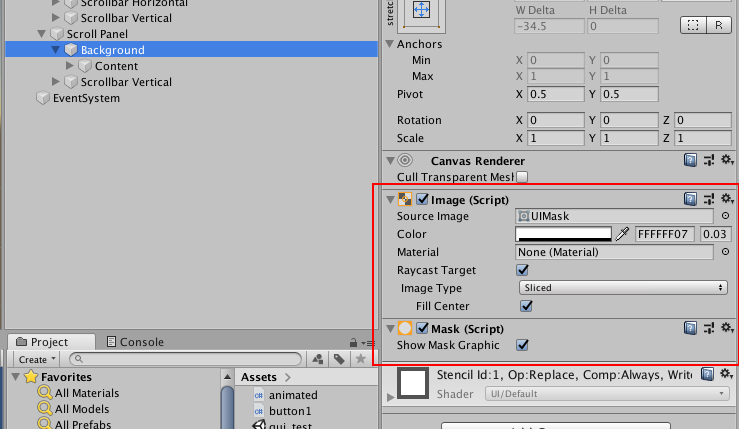739x429 pixels.
Task: Expand the Content hierarchy item
Action: (x=70, y=66)
